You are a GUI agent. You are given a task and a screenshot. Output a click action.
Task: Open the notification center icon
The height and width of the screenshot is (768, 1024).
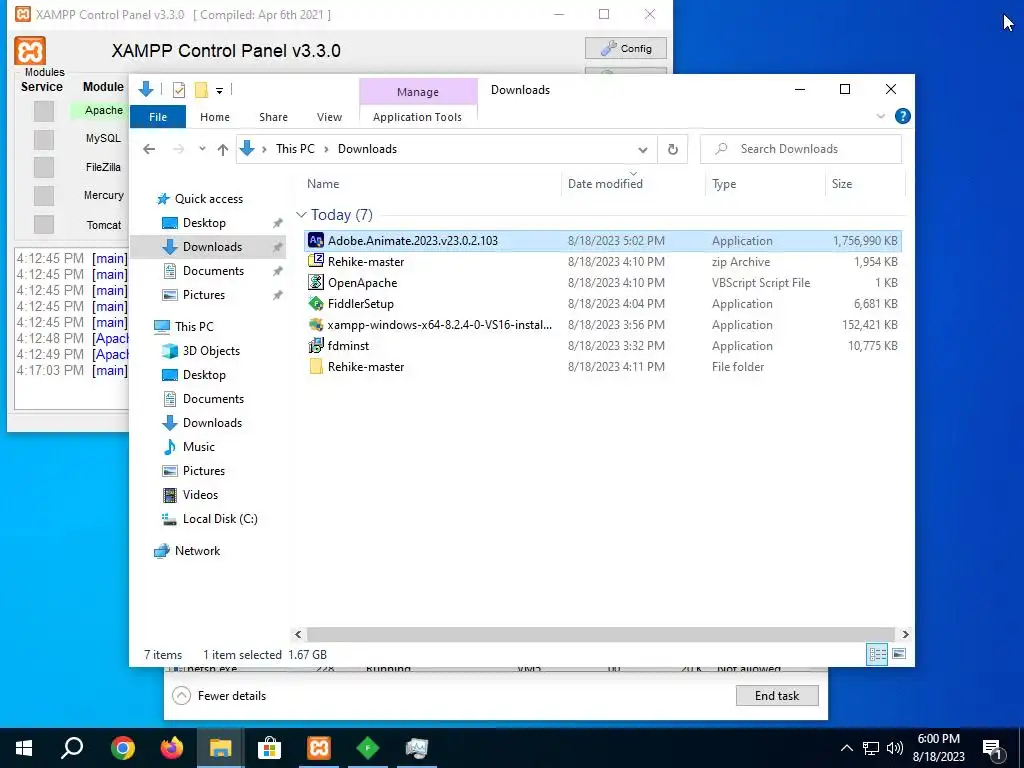993,749
